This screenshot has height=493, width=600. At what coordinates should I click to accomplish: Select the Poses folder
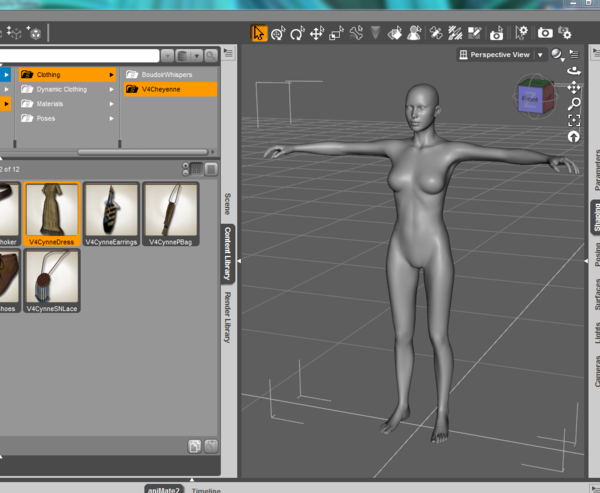(x=67, y=118)
